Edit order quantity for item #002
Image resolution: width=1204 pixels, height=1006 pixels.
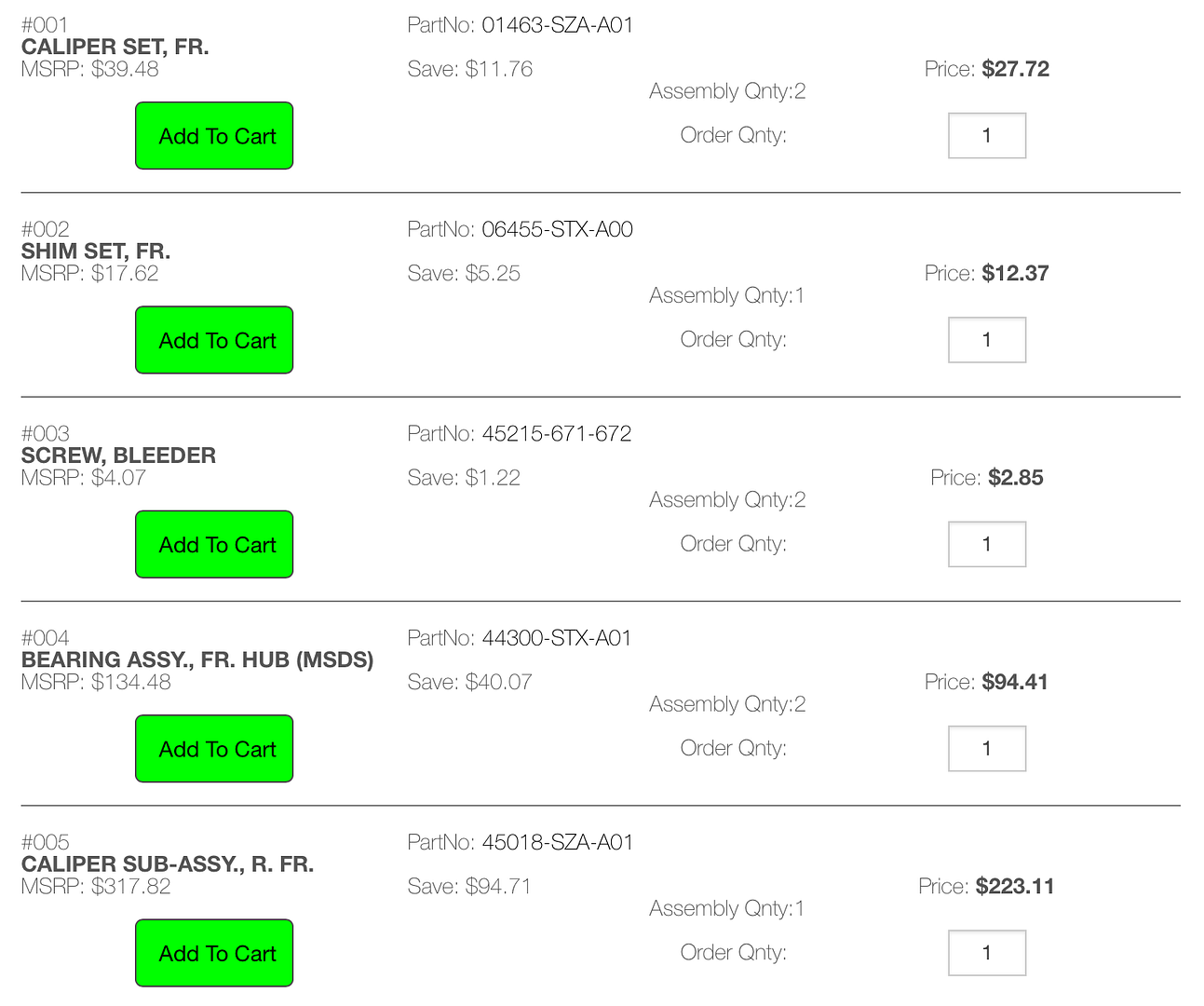[x=987, y=340]
